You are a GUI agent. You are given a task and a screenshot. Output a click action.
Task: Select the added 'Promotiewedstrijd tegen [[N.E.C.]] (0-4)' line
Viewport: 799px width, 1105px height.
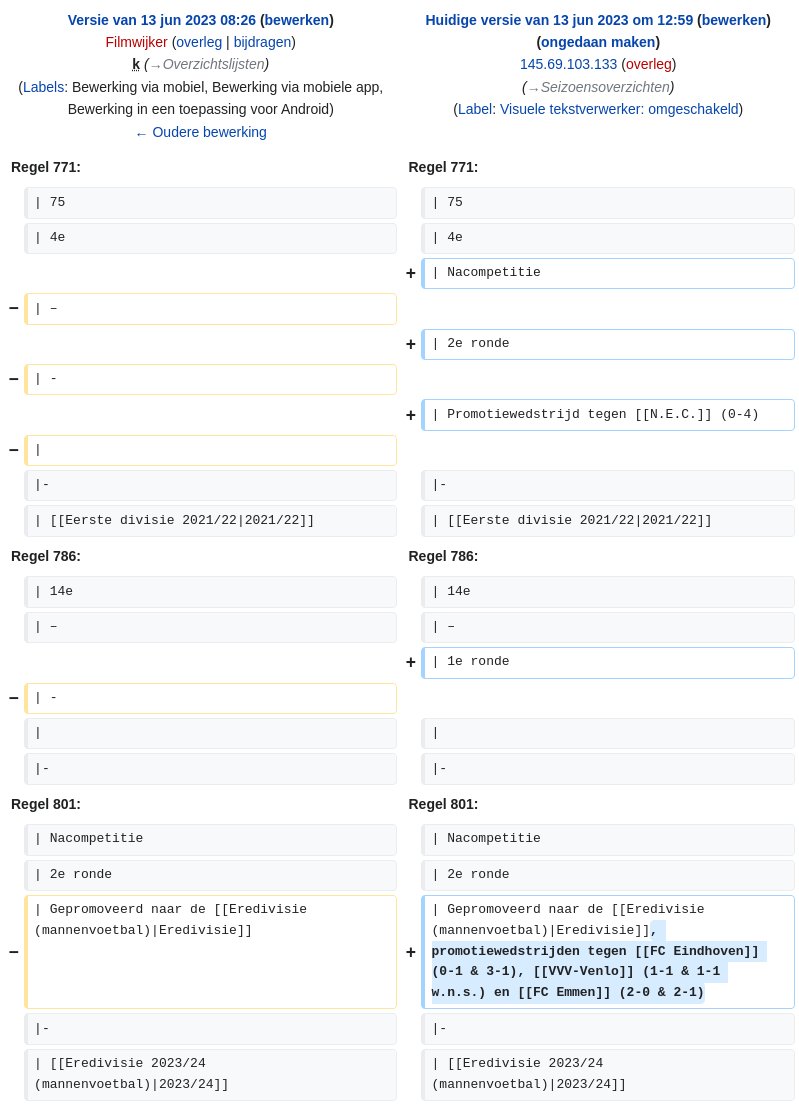pos(608,415)
